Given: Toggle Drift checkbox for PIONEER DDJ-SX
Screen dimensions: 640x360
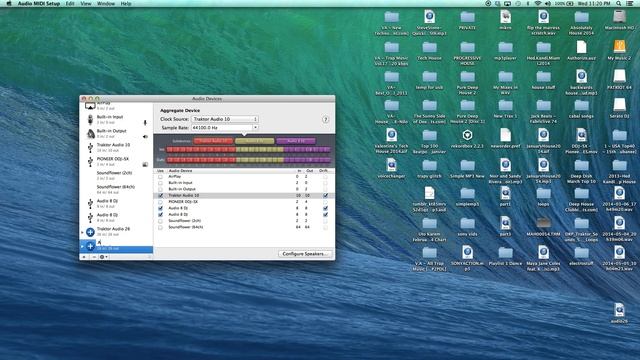Looking at the screenshot, I should pyautogui.click(x=325, y=202).
